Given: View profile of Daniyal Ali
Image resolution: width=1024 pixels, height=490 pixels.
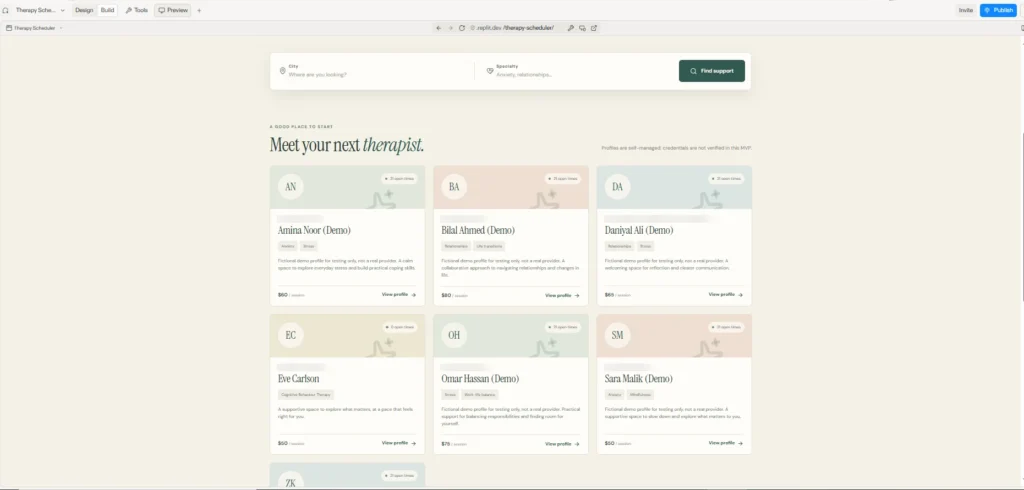Looking at the screenshot, I should [x=726, y=295].
